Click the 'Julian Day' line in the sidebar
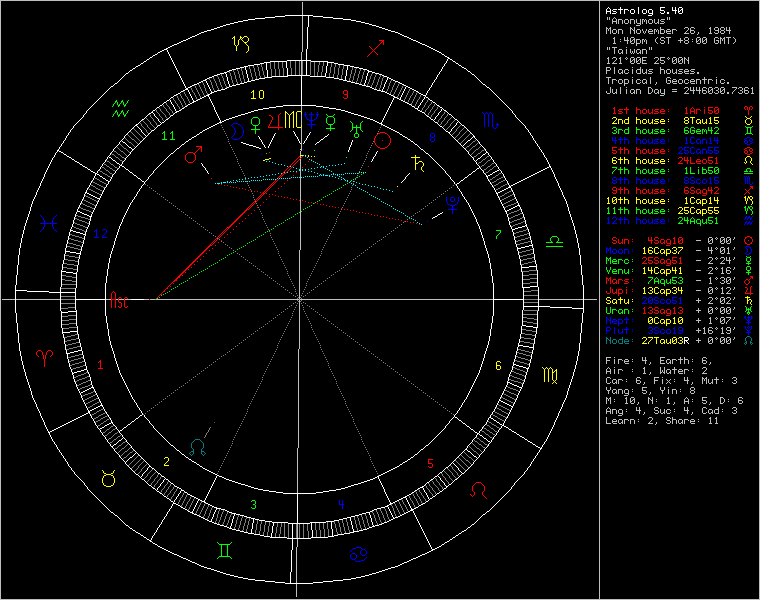The width and height of the screenshot is (760, 600). click(682, 90)
